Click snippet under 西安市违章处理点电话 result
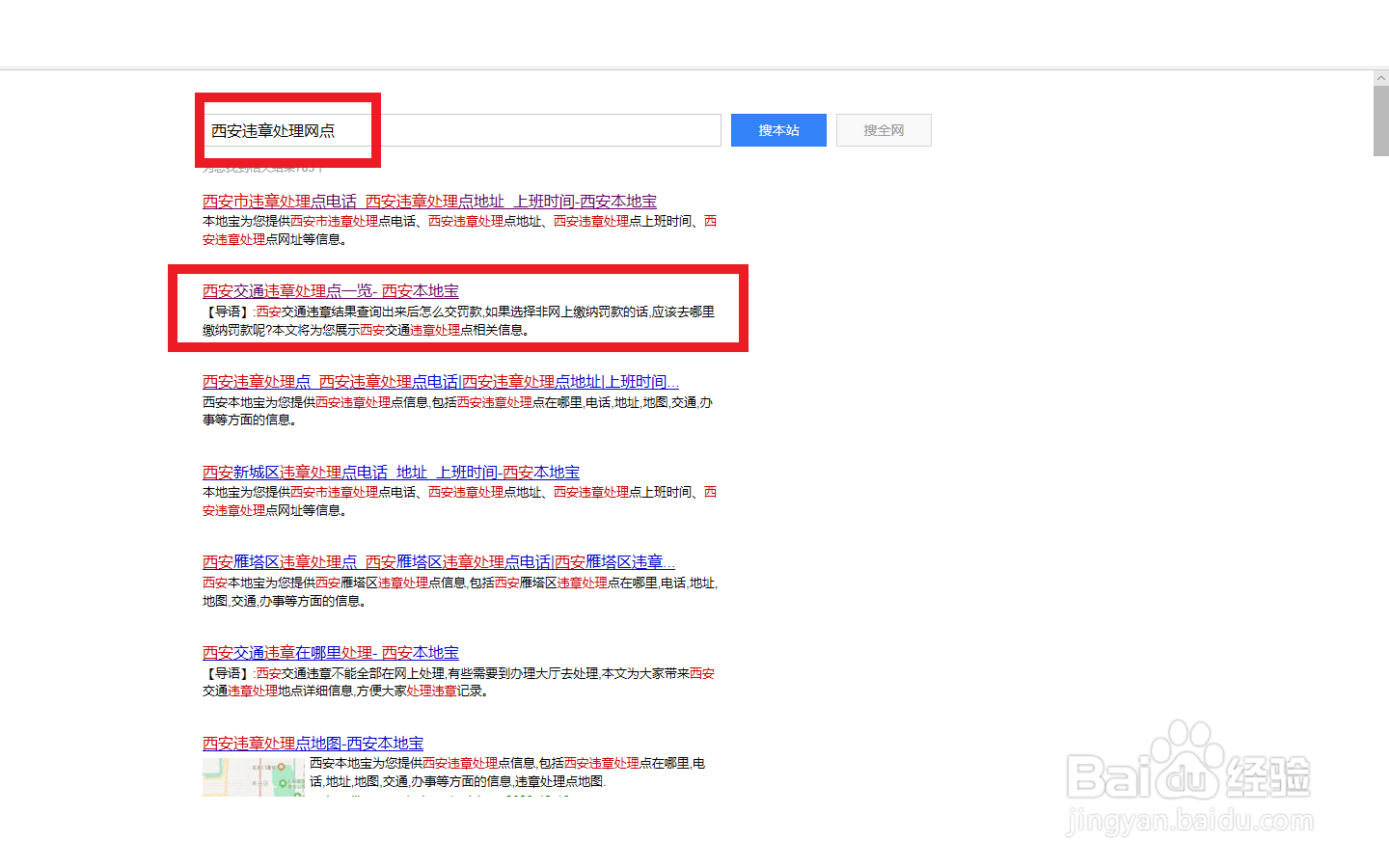The width and height of the screenshot is (1389, 868). tap(459, 230)
